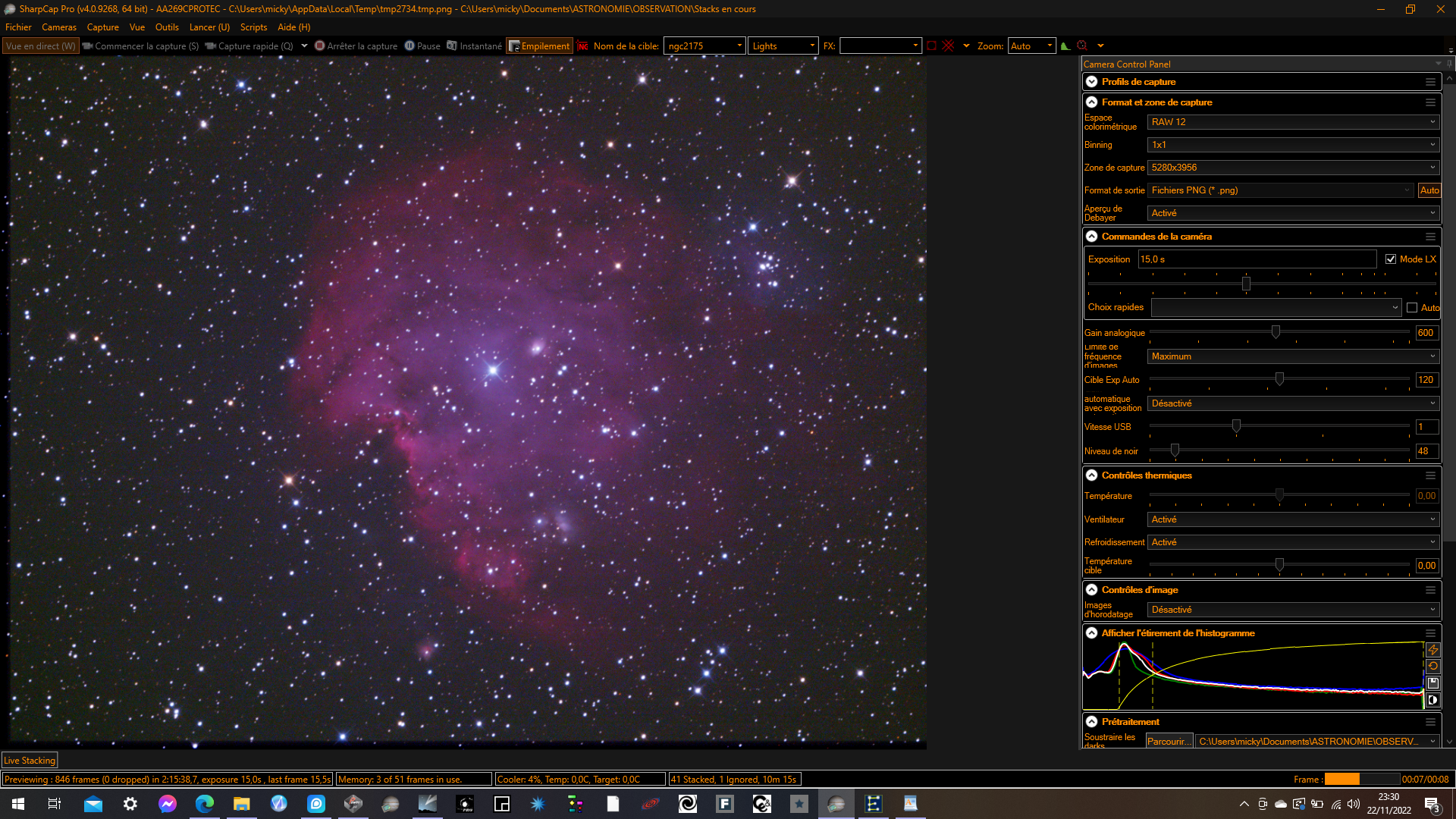
Task: Pin the Camera Control Panel
Action: pyautogui.click(x=1449, y=64)
